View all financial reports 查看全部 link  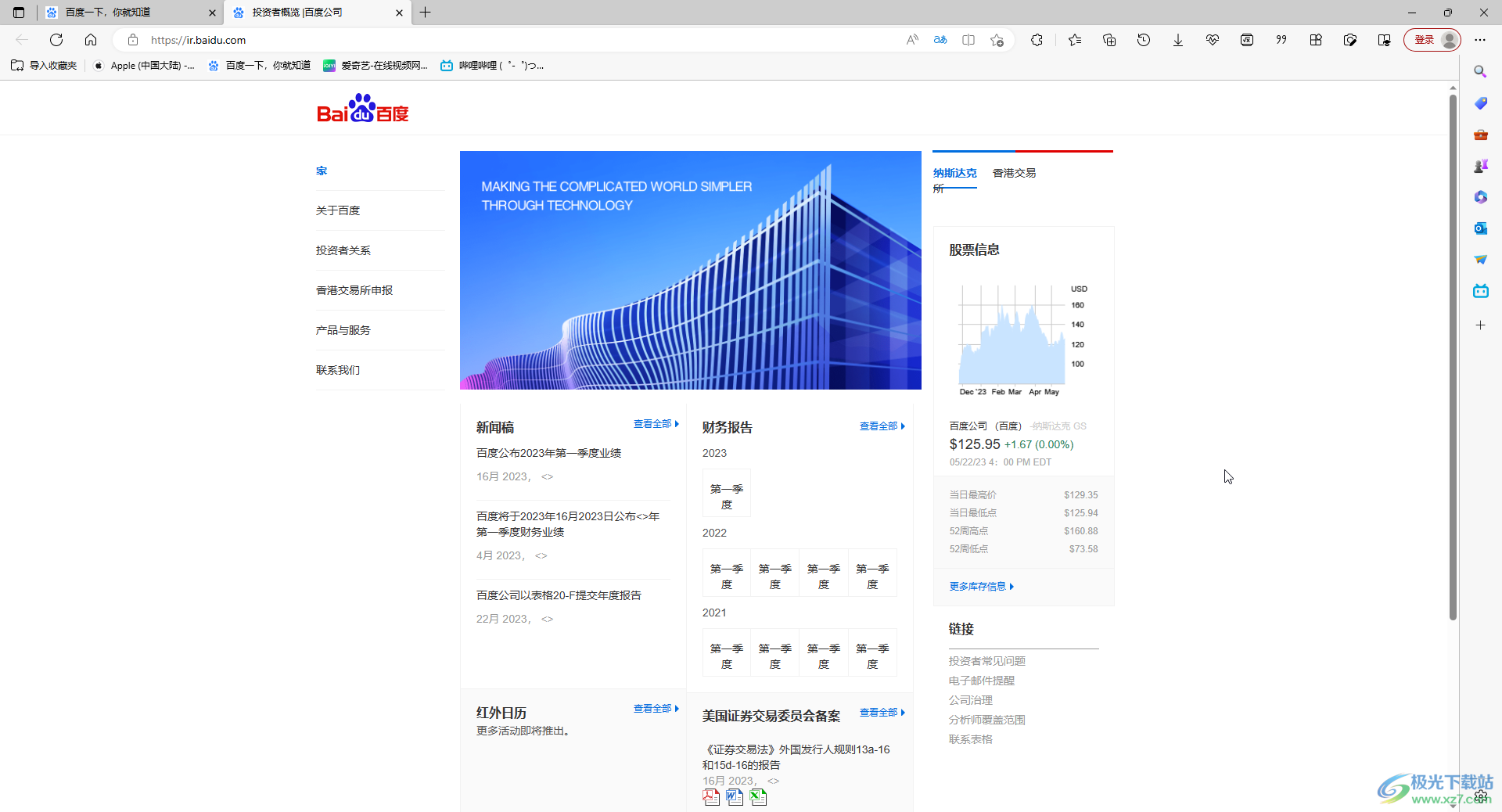click(882, 426)
